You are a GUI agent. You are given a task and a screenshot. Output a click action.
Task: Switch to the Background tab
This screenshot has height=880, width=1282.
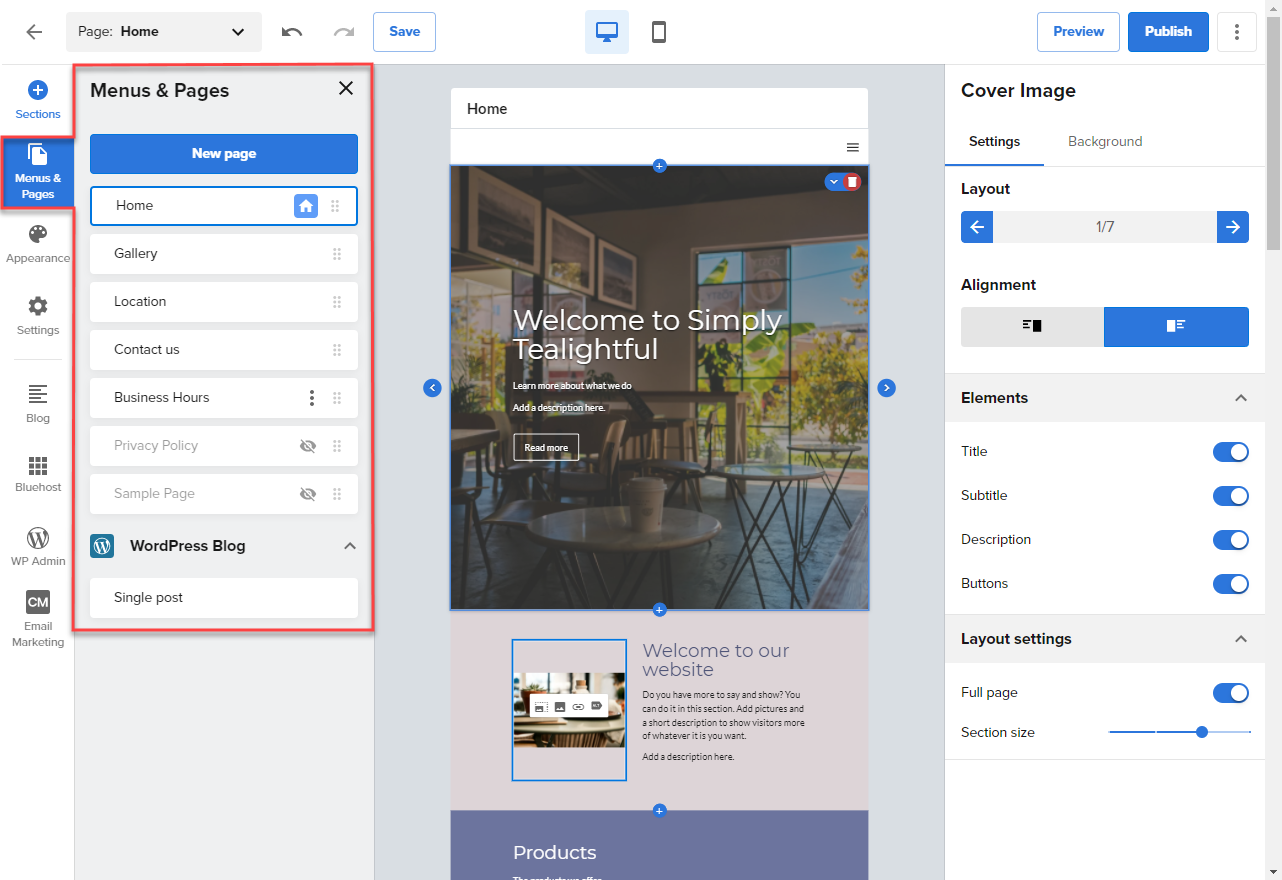(1104, 141)
